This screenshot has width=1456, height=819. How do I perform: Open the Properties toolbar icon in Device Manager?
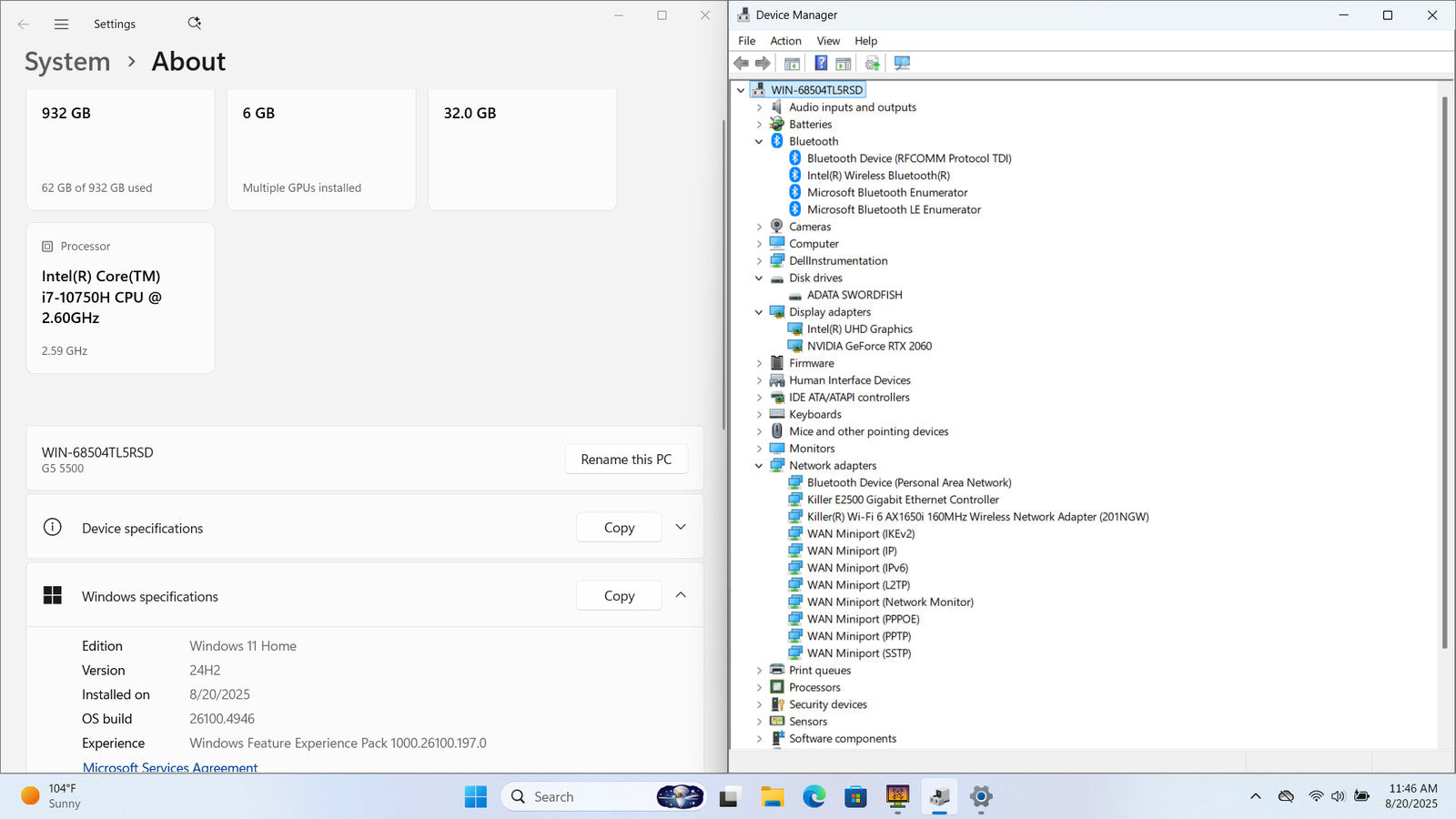click(793, 64)
